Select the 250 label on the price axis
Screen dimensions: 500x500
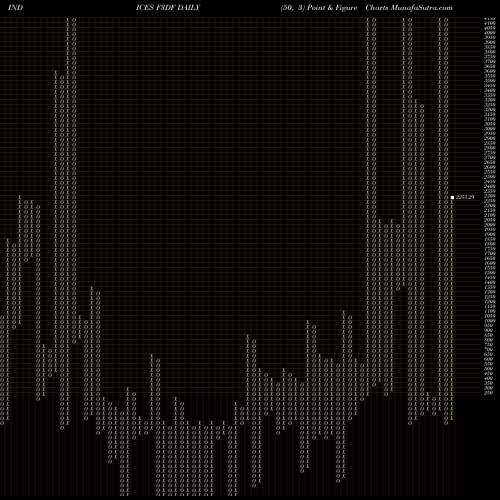tap(488, 393)
